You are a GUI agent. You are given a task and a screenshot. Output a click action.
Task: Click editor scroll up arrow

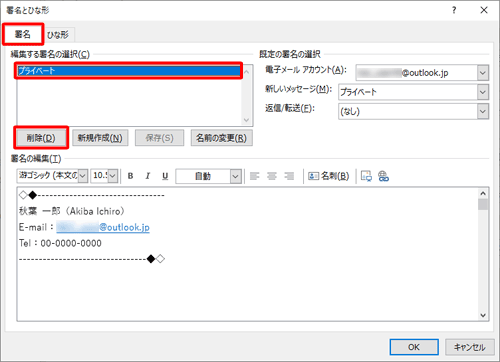483,194
